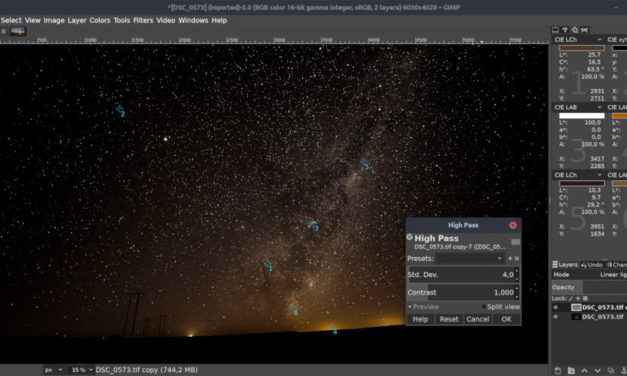Viewport: 627px width, 376px height.
Task: Click Help in the High Pass dialog
Action: click(x=420, y=319)
